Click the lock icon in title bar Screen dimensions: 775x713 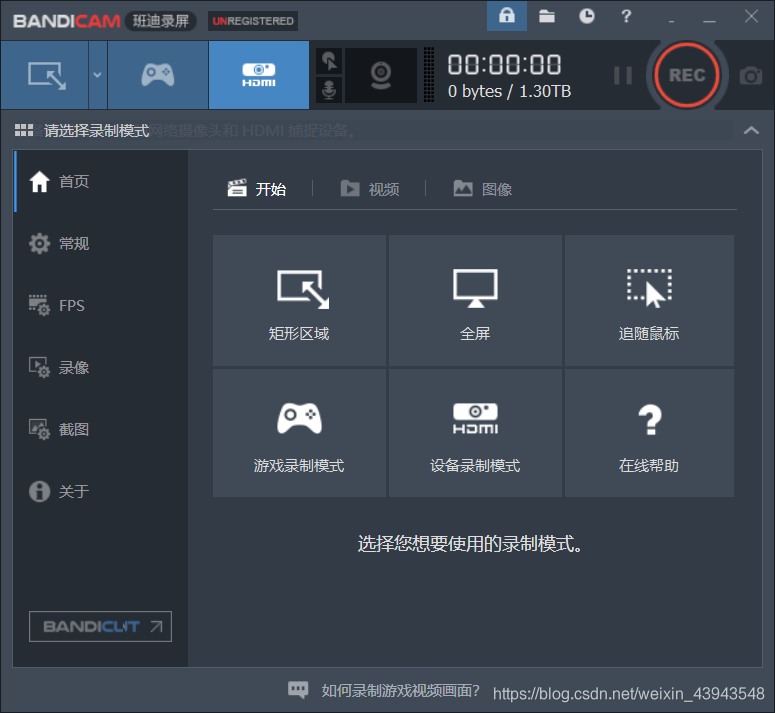[507, 16]
